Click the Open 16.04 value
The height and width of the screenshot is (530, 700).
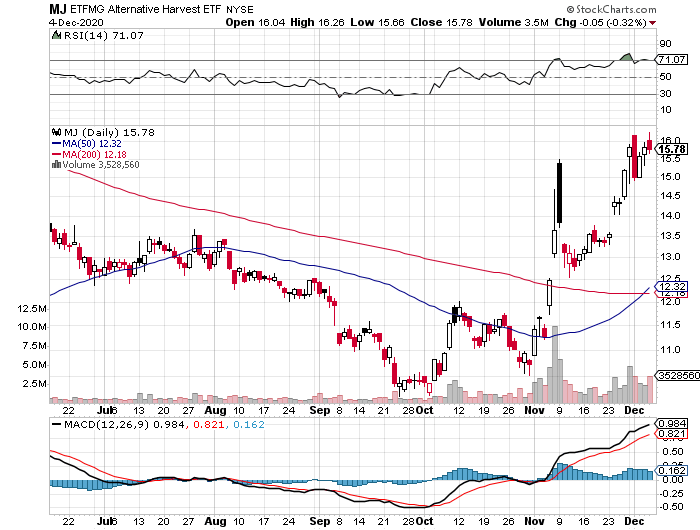pos(255,22)
